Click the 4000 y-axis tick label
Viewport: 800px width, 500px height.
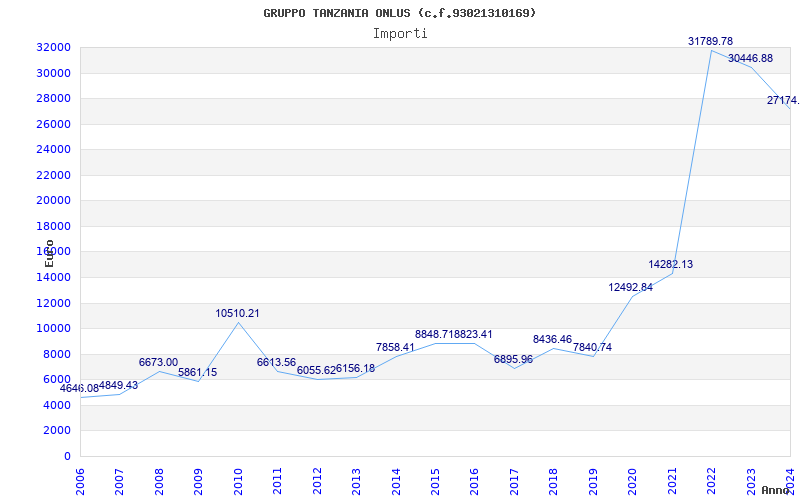click(56, 405)
